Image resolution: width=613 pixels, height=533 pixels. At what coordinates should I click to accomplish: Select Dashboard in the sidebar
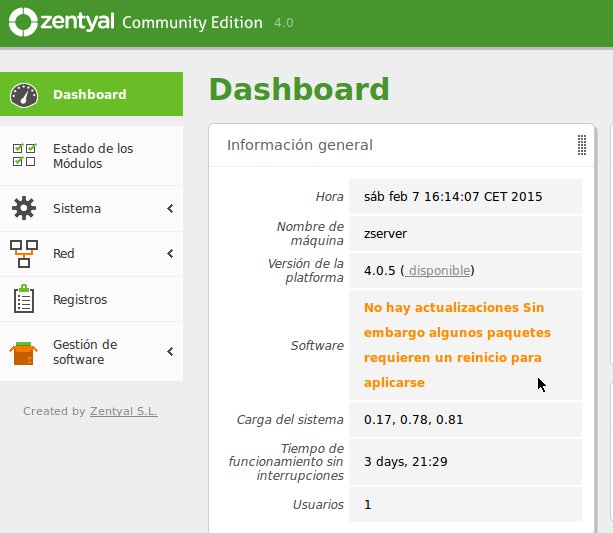pos(91,94)
